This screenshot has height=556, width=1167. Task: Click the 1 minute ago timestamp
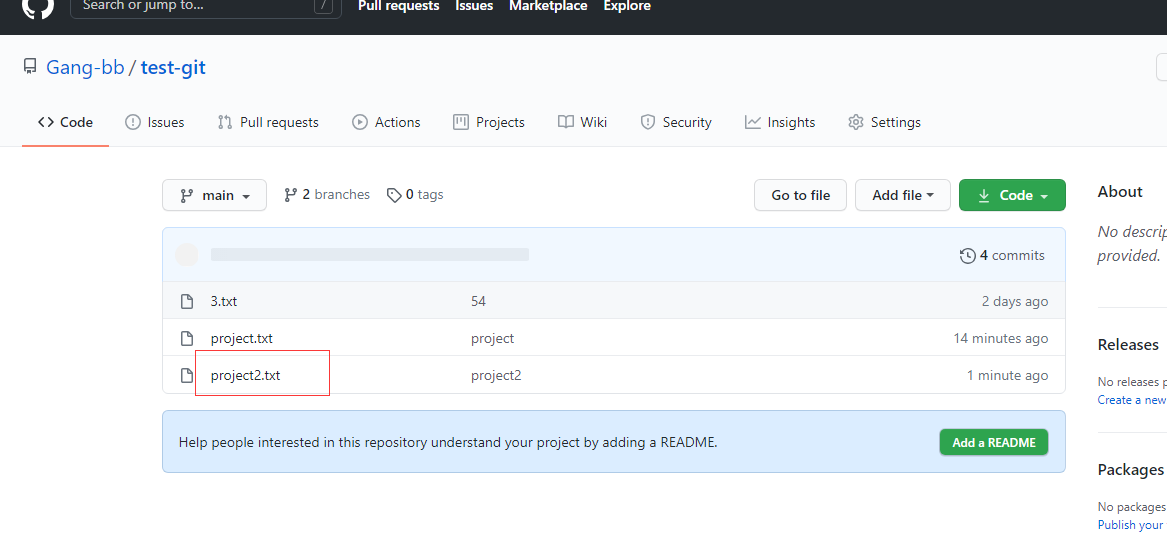click(1008, 376)
